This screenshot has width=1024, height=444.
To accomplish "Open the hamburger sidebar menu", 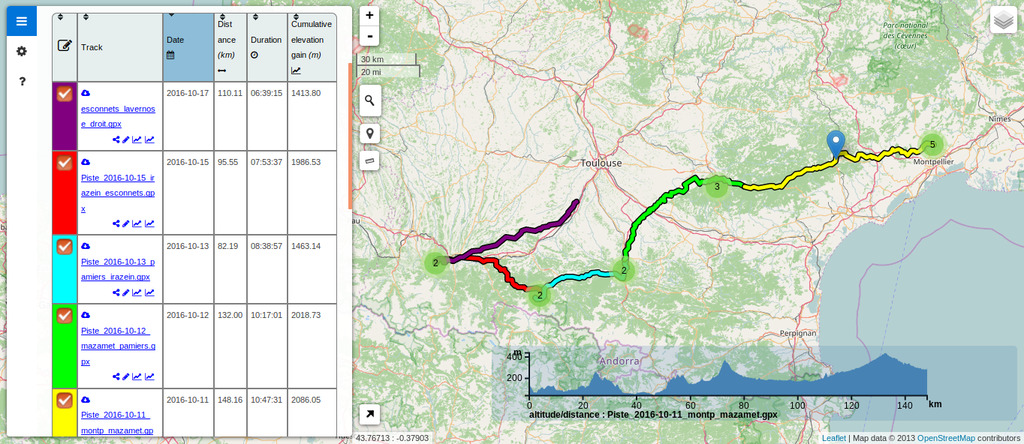I will tap(22, 21).
